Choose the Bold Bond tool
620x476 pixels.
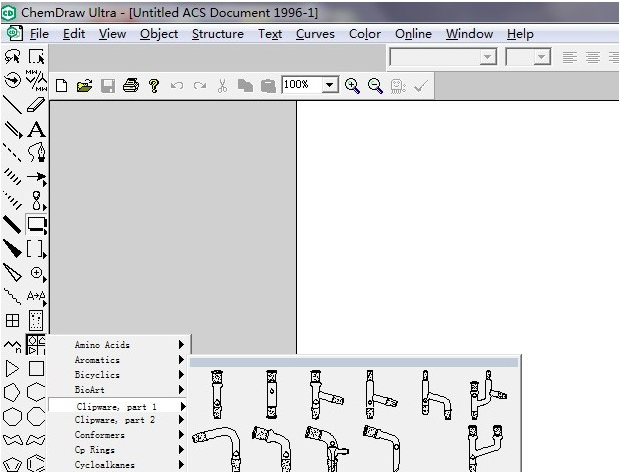tap(13, 225)
